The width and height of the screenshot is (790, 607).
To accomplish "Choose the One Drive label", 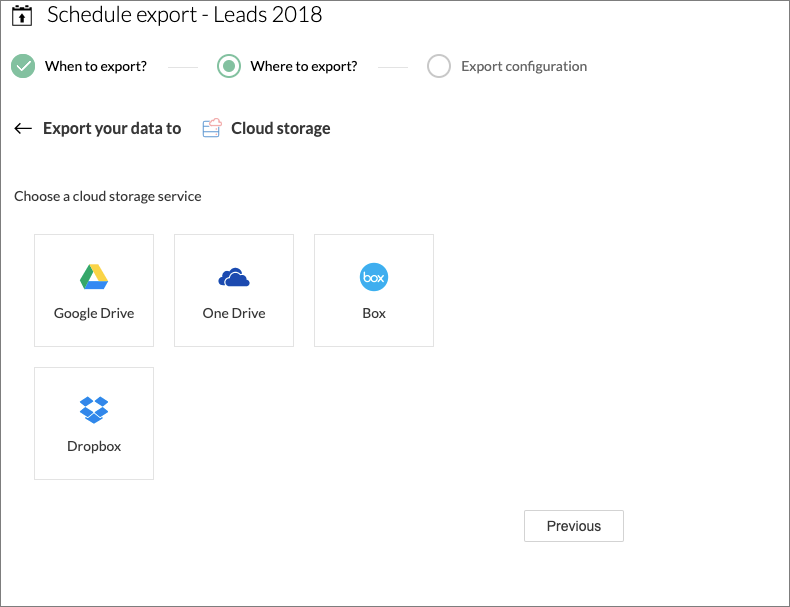I will coord(234,313).
